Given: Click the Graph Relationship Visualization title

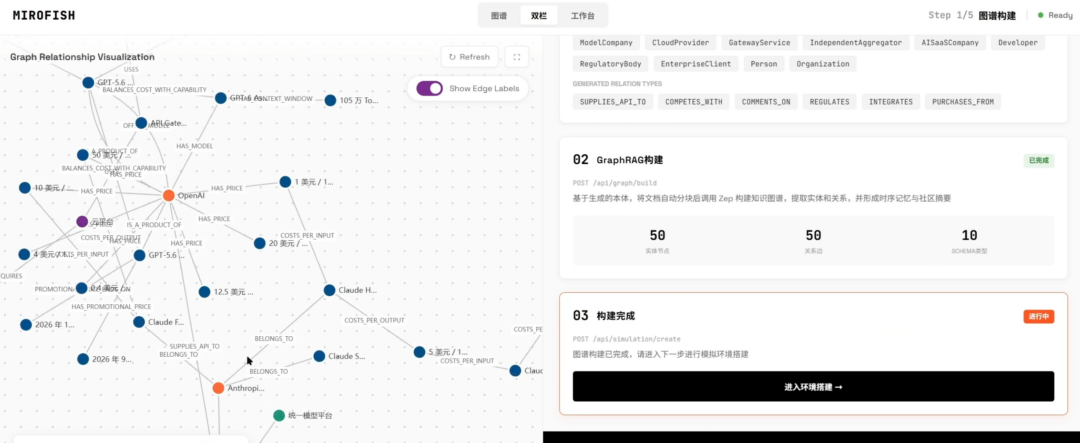Looking at the screenshot, I should 83,57.
